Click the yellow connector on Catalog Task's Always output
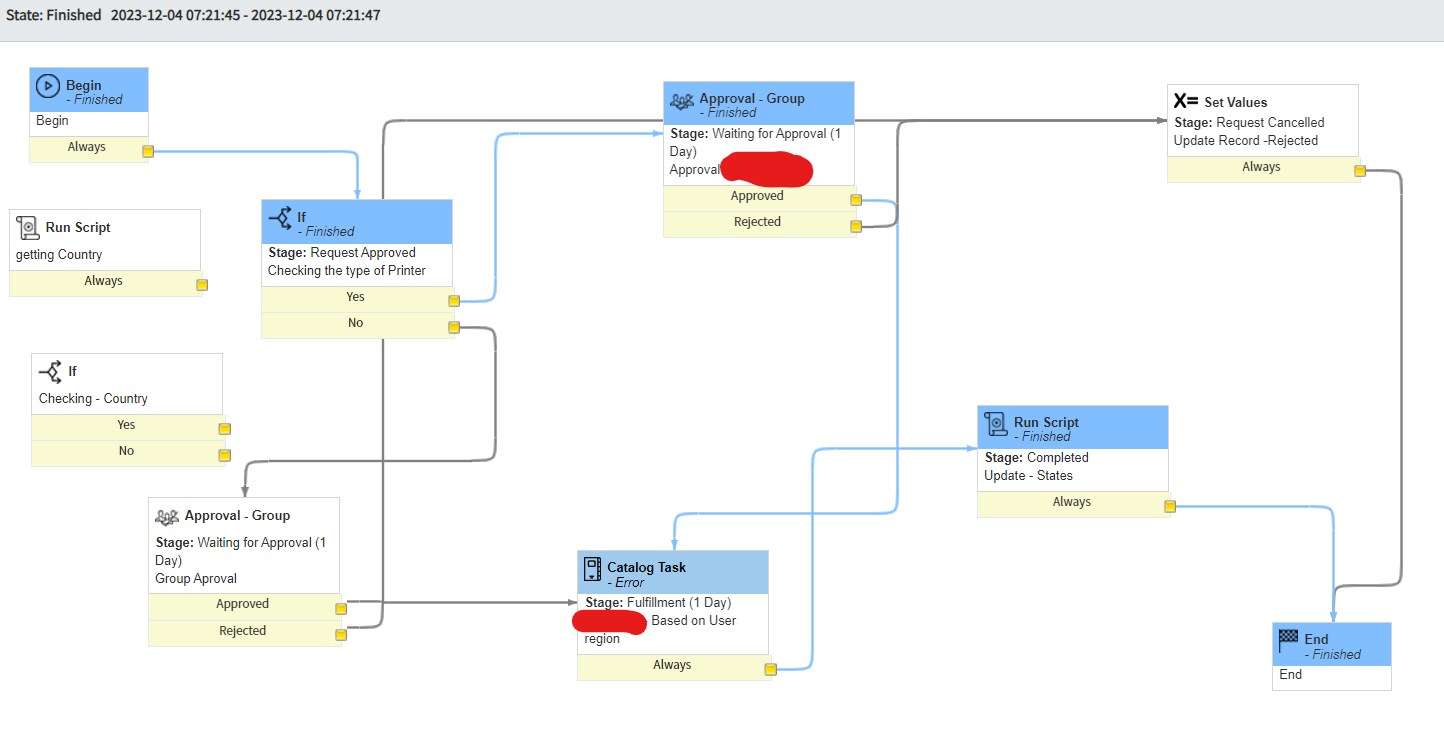The image size is (1444, 741). point(770,669)
